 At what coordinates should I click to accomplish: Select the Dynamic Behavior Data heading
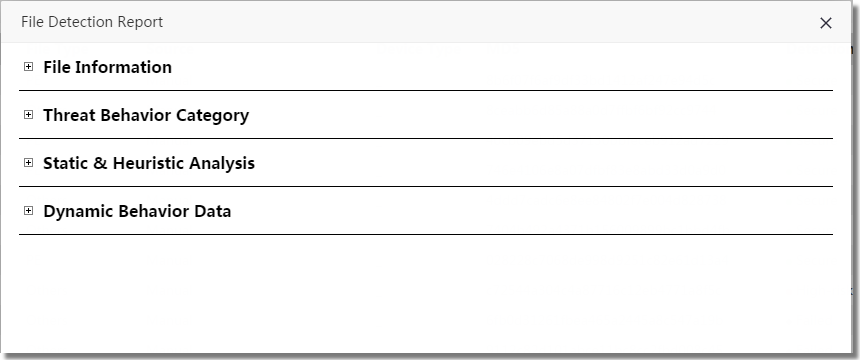[137, 211]
